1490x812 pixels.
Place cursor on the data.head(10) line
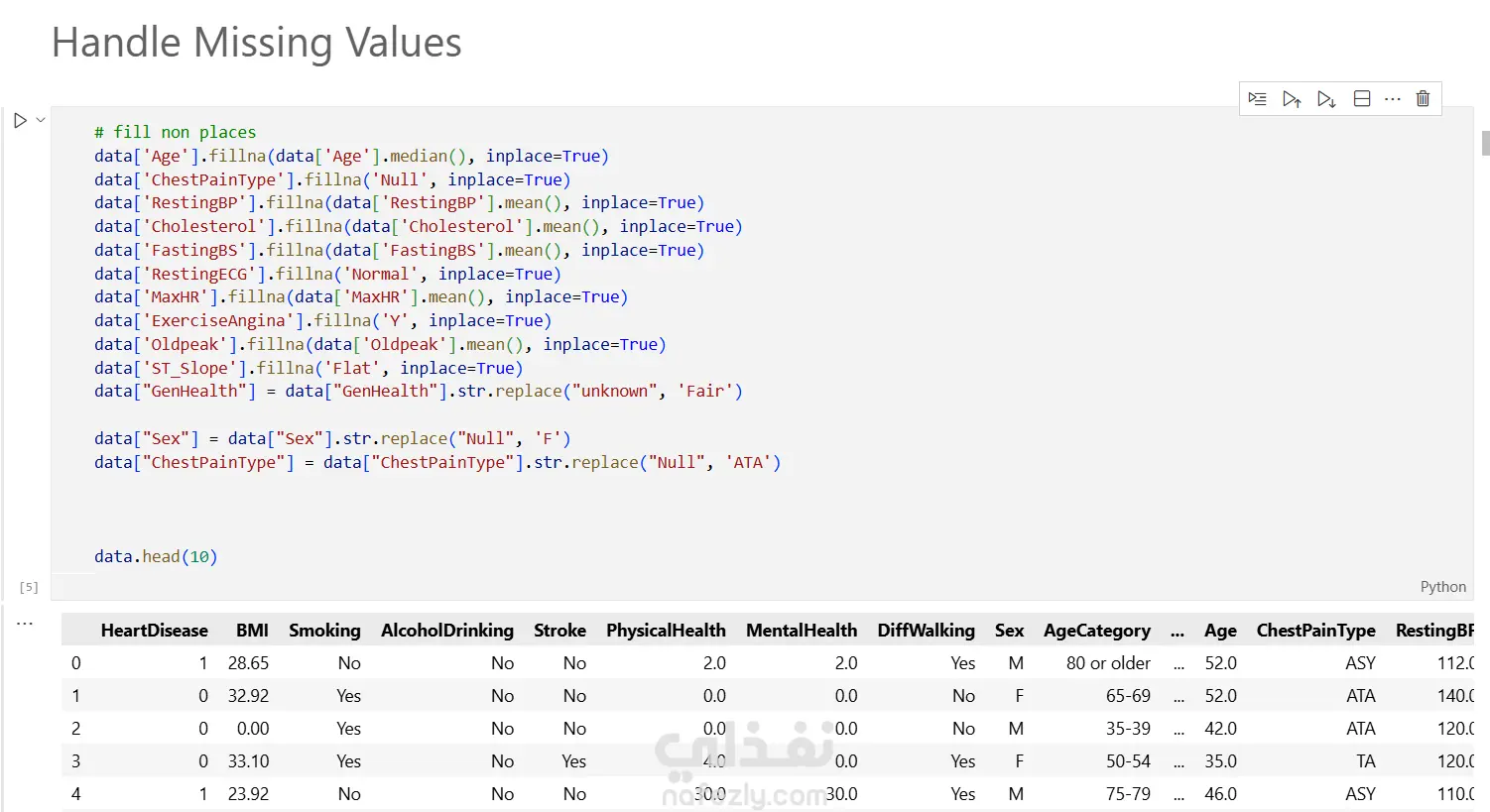pyautogui.click(x=156, y=557)
